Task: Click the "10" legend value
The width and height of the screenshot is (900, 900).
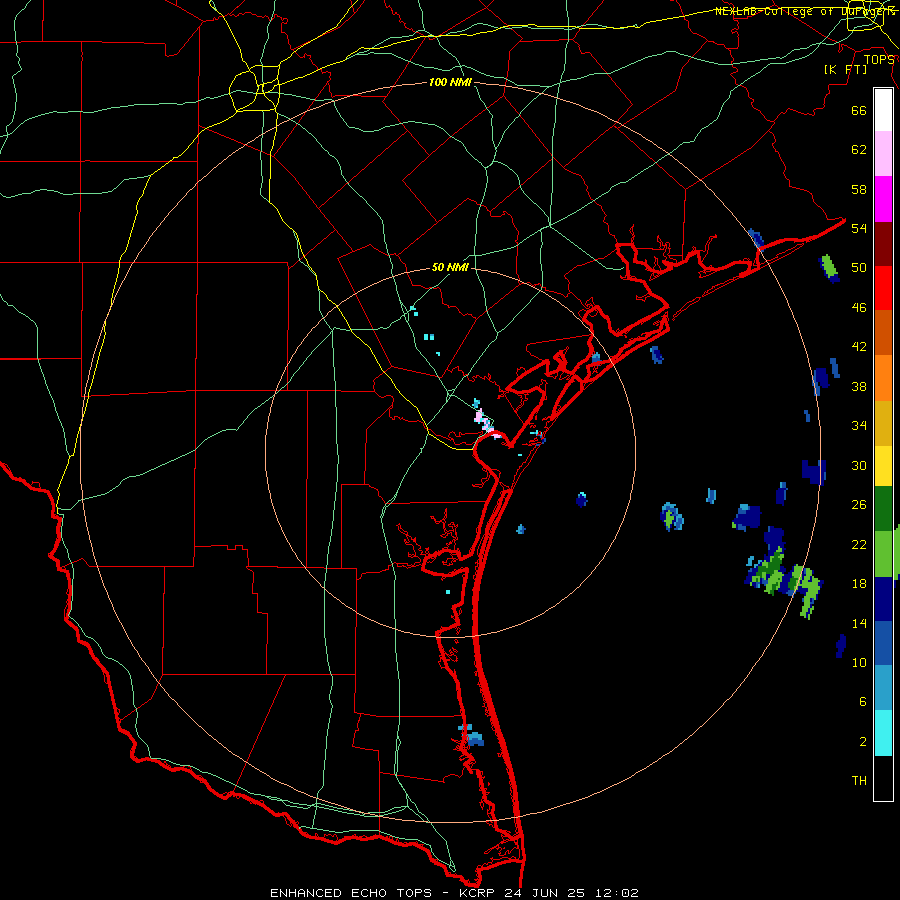Action: 859,662
